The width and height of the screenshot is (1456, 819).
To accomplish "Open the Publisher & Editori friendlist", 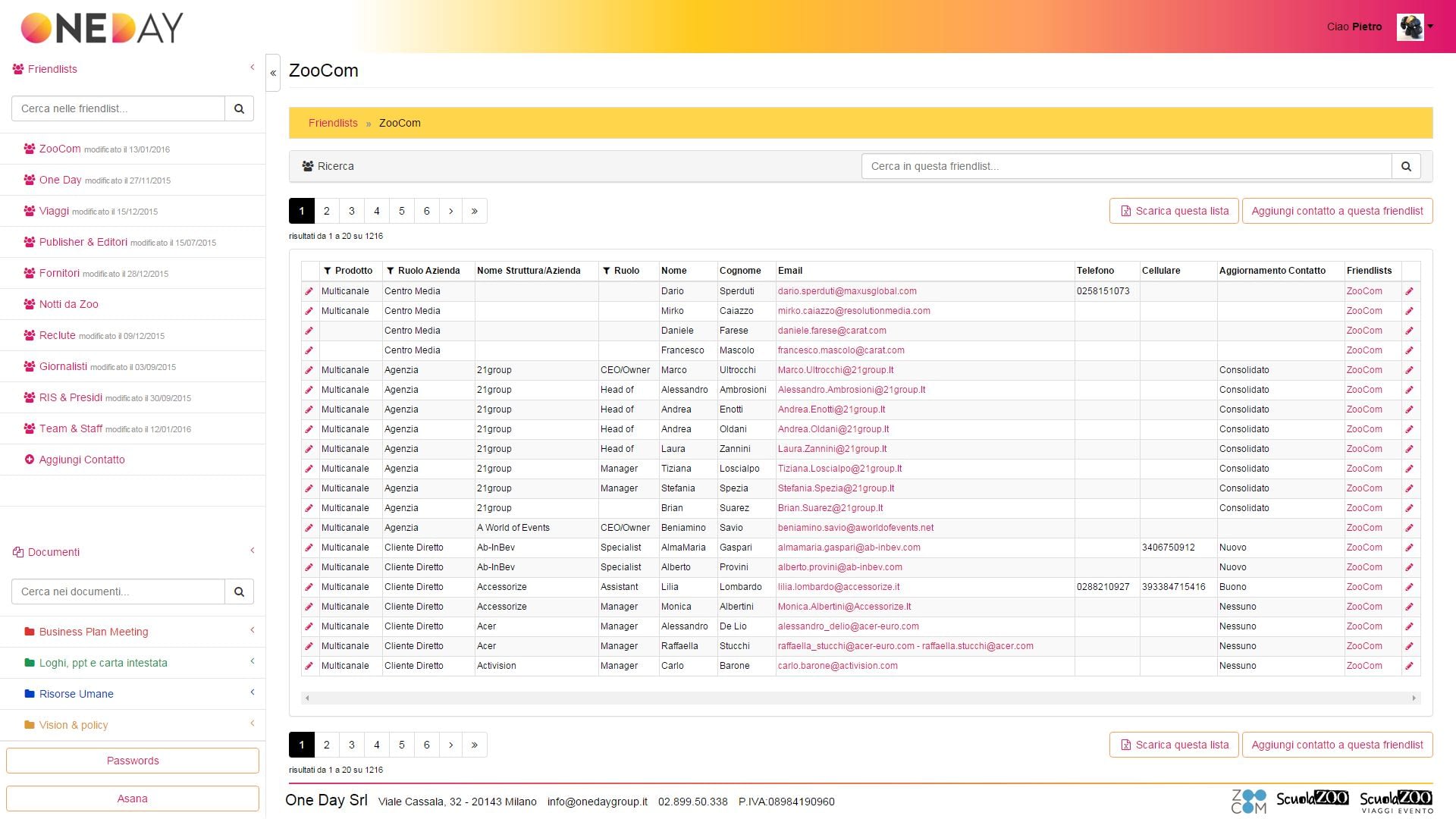I will point(83,242).
